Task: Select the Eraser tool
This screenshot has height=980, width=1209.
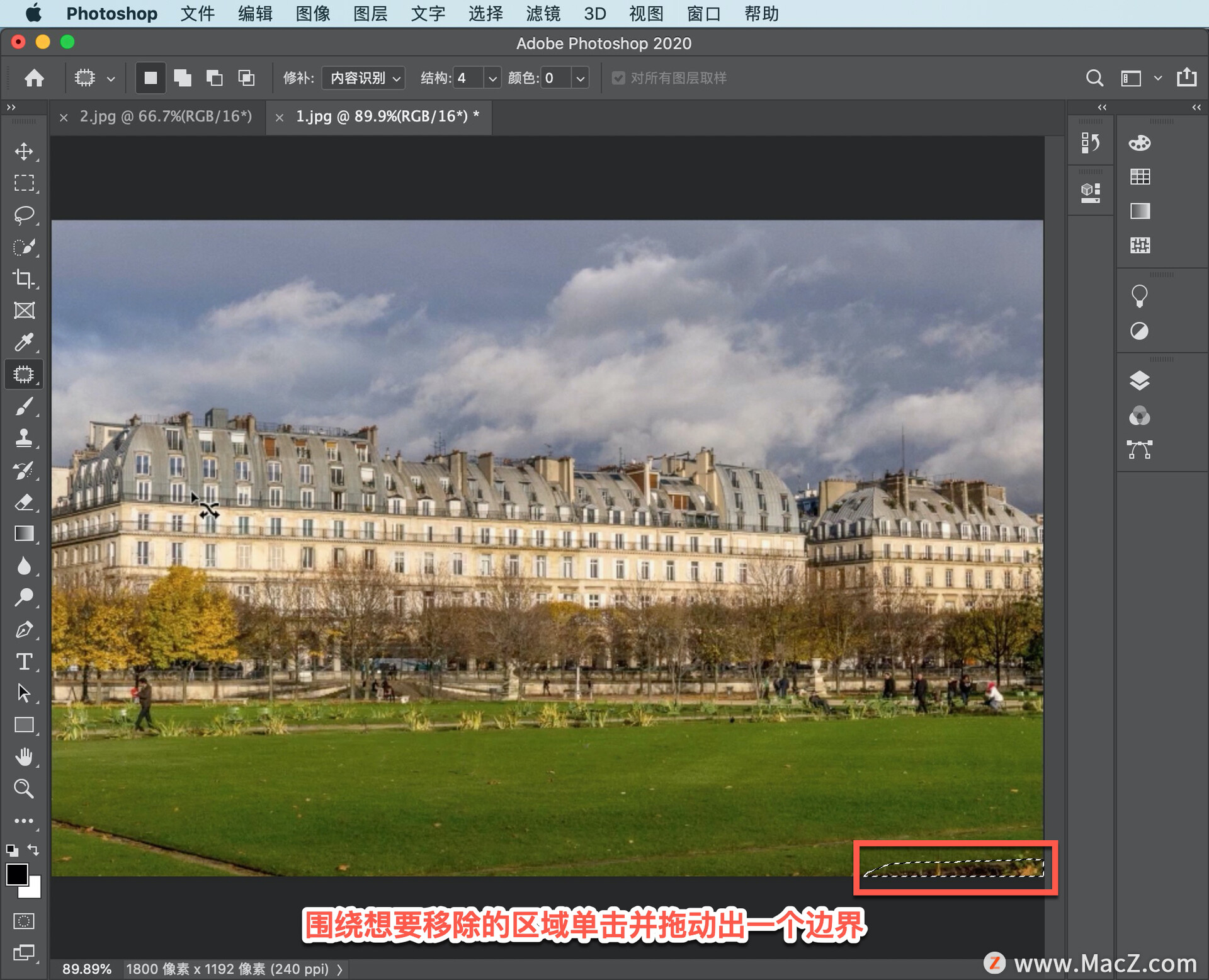Action: click(x=24, y=502)
